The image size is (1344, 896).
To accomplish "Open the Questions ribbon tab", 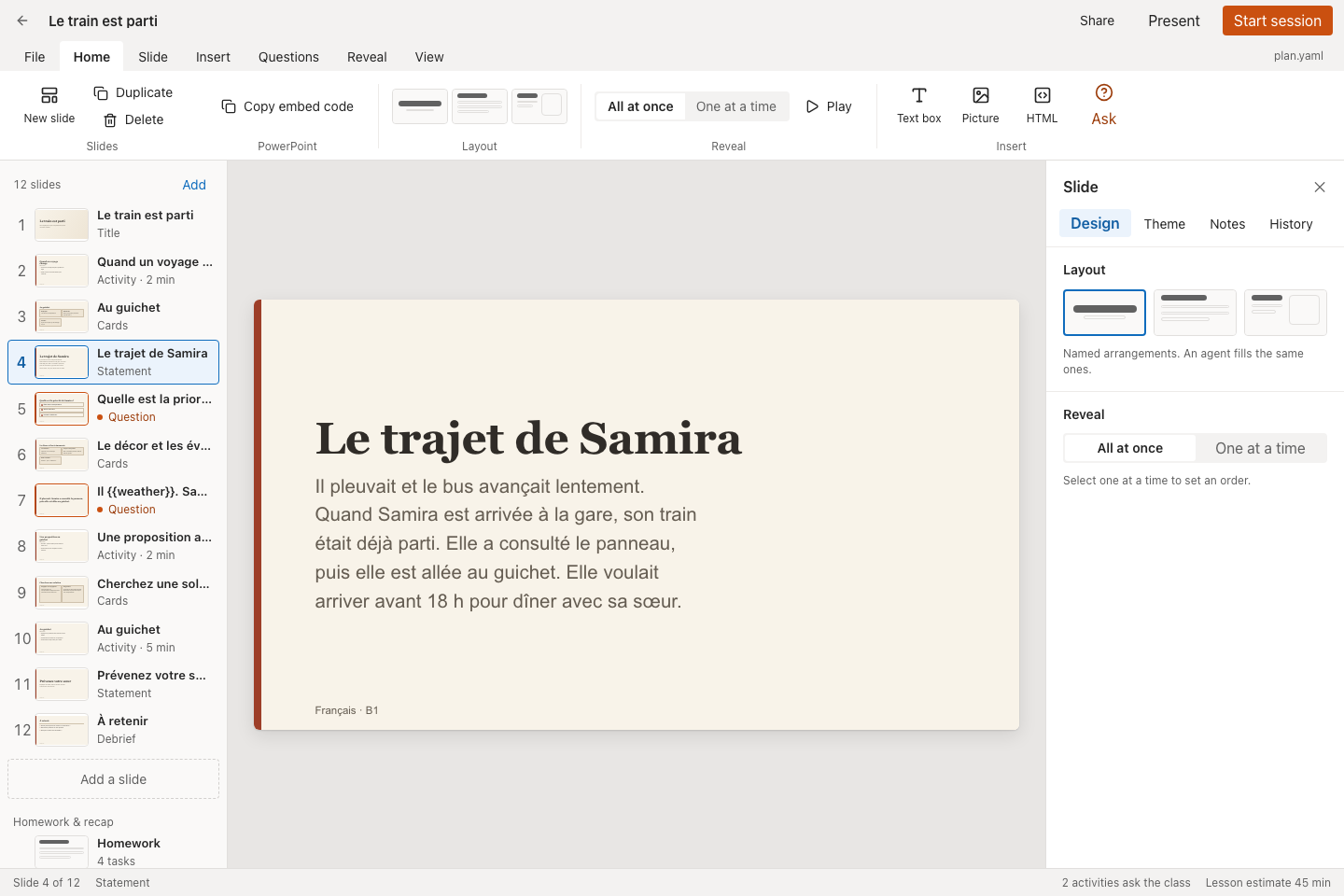I will (288, 57).
